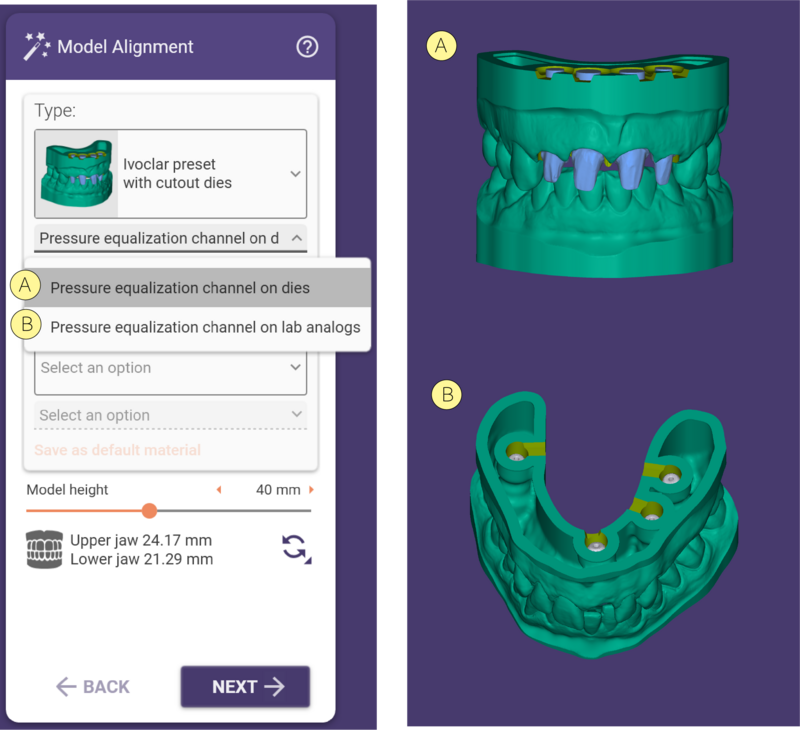Image resolution: width=800 pixels, height=730 pixels.
Task: Click the Model height slider handle
Action: click(149, 510)
